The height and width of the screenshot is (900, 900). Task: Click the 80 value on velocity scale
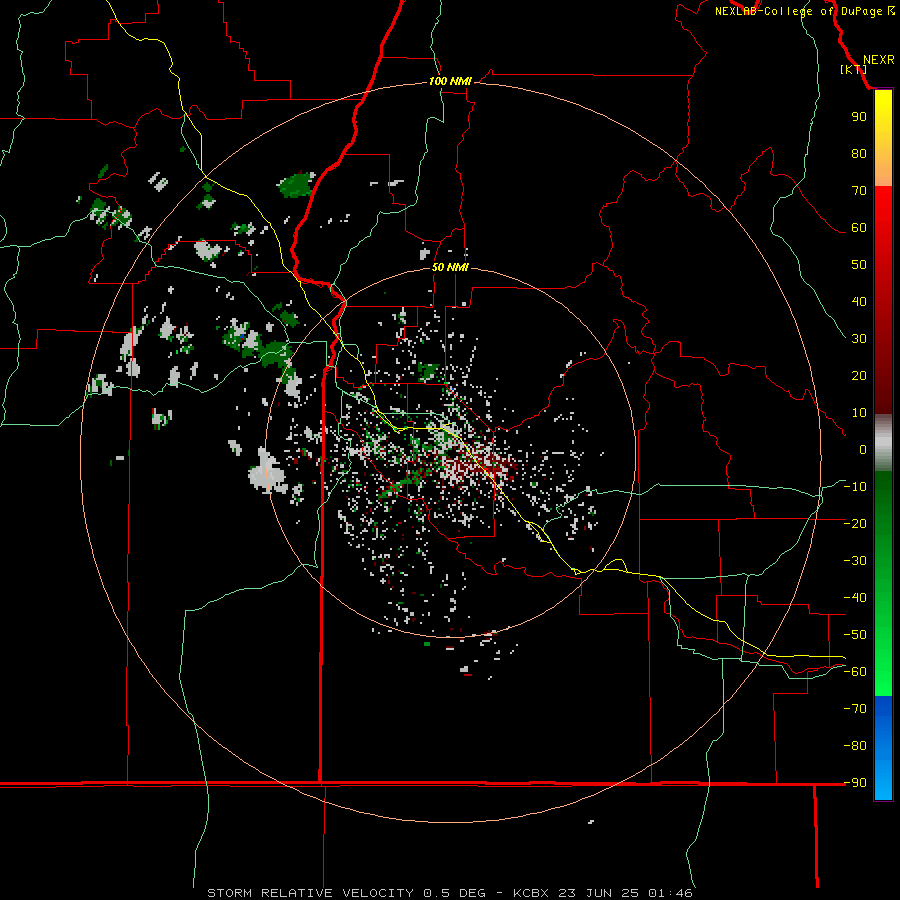[859, 153]
